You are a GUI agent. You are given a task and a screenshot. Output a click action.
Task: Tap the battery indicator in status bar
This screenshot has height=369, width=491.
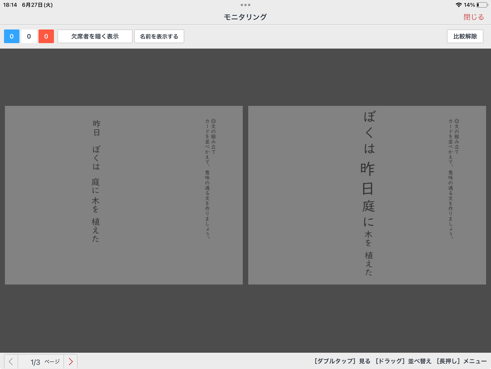click(482, 5)
